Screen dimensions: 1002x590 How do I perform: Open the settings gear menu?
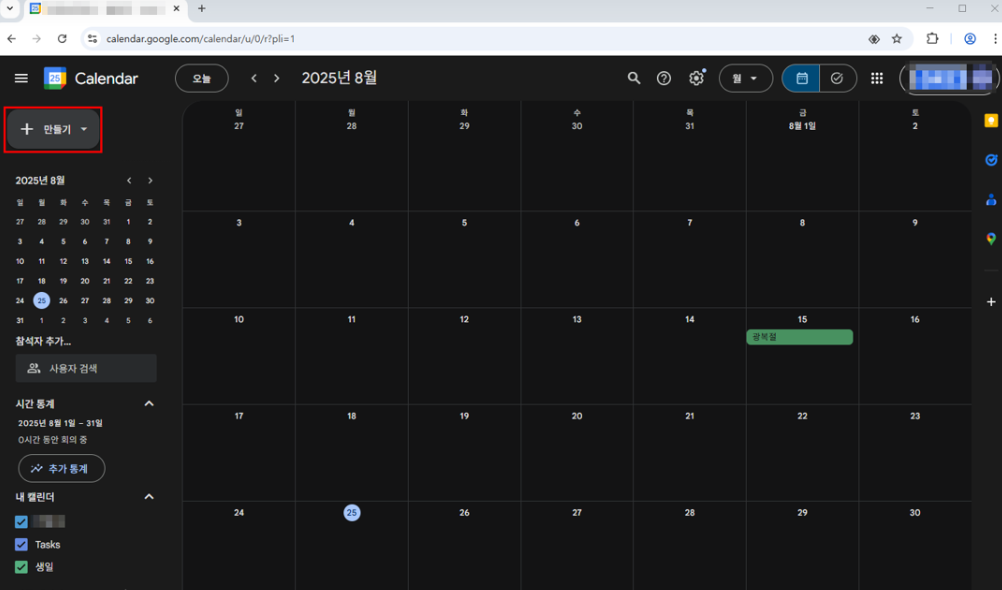click(696, 78)
